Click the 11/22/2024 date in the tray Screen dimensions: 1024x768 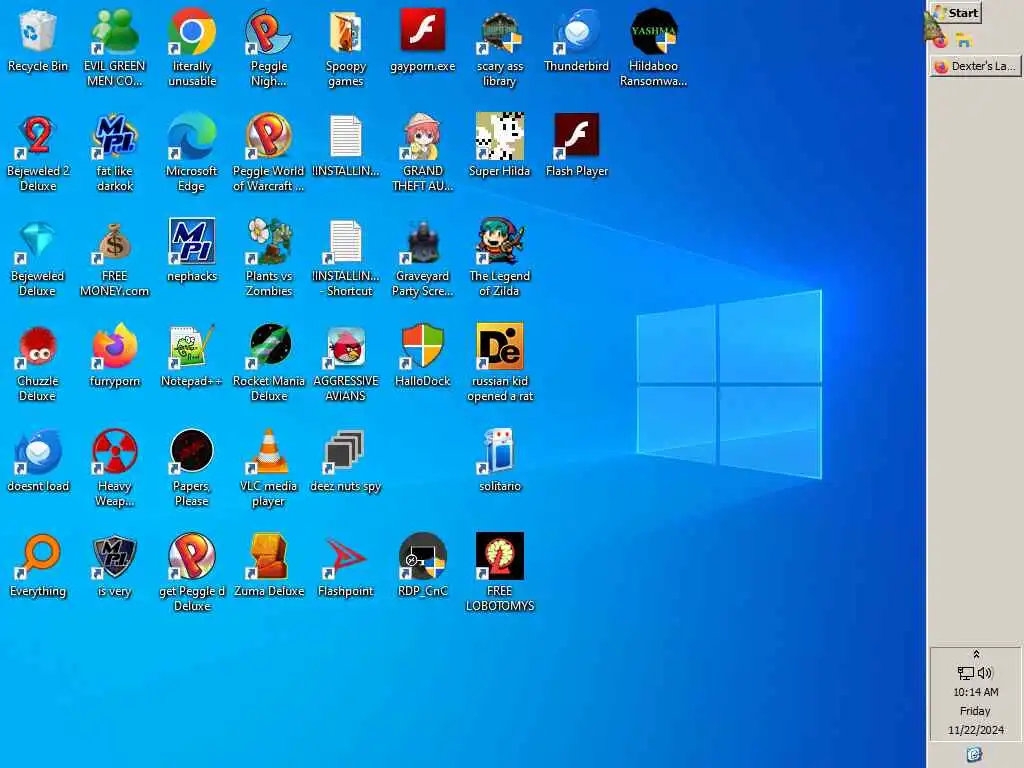pos(976,729)
